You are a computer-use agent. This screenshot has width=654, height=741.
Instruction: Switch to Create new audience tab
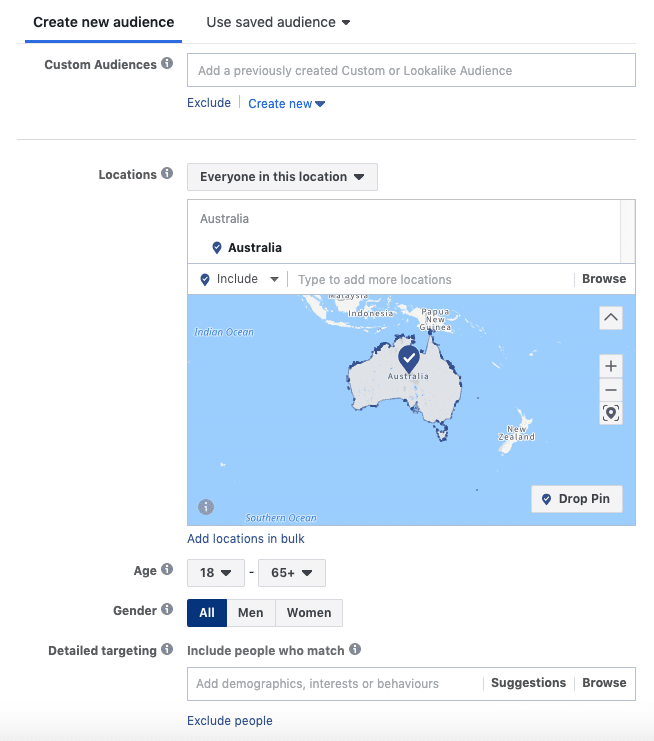[x=104, y=22]
